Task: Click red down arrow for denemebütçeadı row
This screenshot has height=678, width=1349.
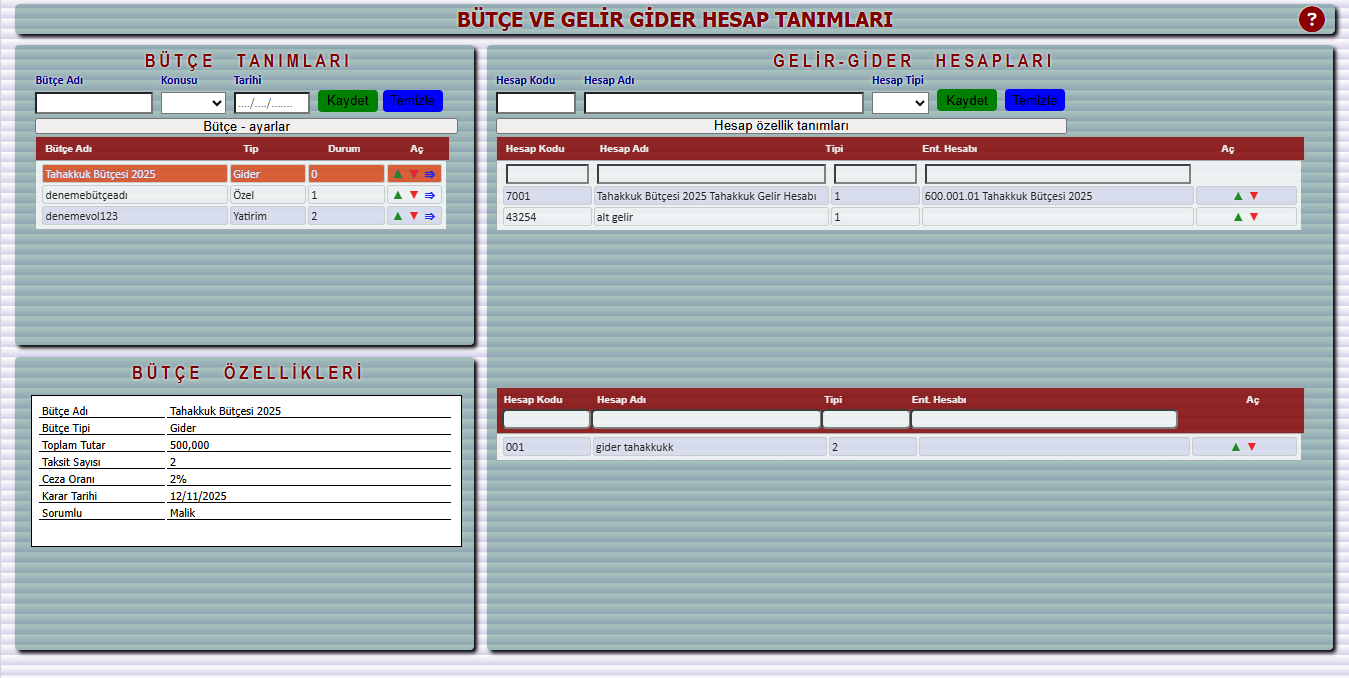Action: [413, 195]
